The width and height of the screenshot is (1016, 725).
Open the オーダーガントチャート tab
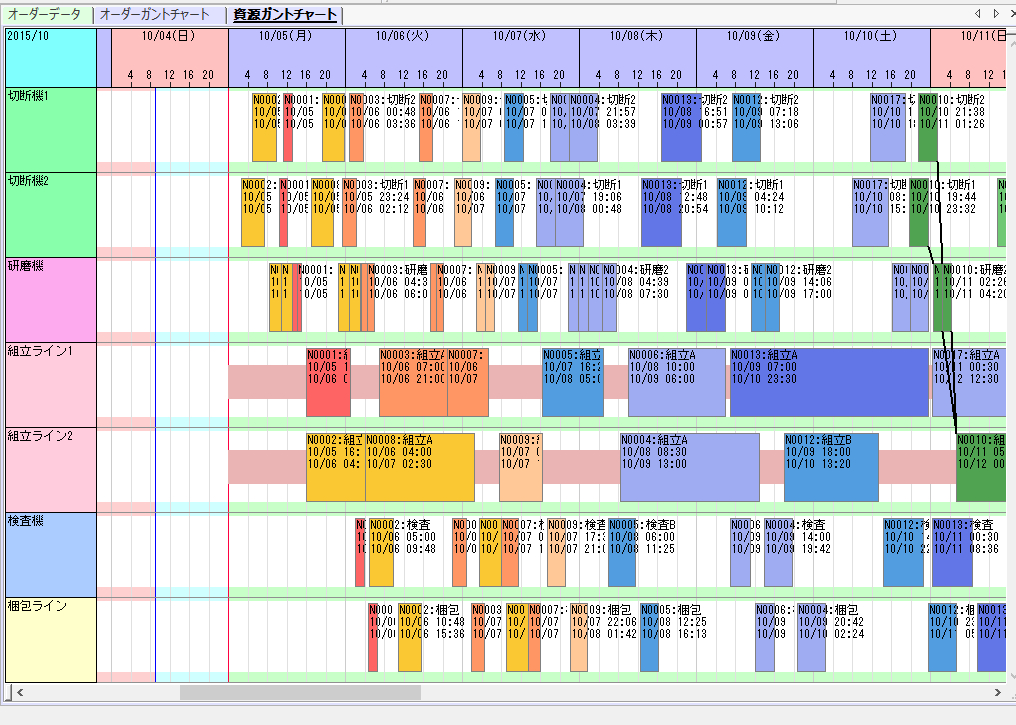[x=155, y=15]
